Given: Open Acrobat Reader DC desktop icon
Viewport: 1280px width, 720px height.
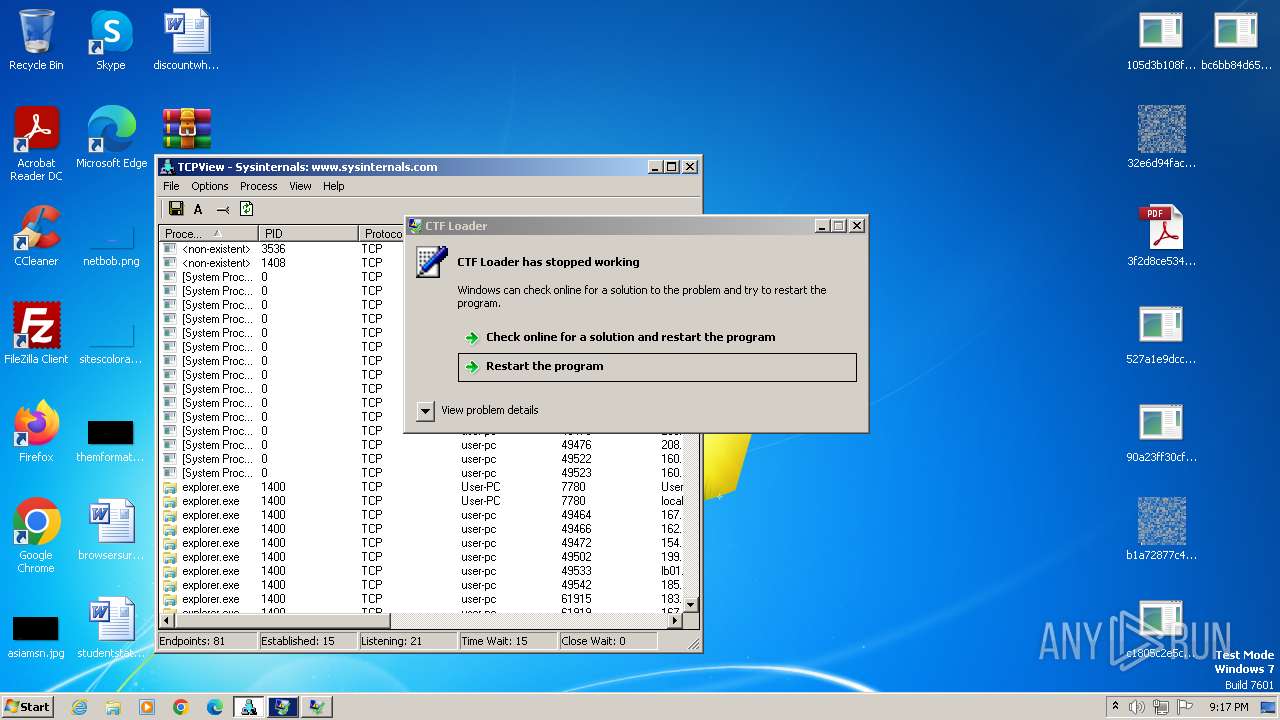Looking at the screenshot, I should [x=36, y=144].
